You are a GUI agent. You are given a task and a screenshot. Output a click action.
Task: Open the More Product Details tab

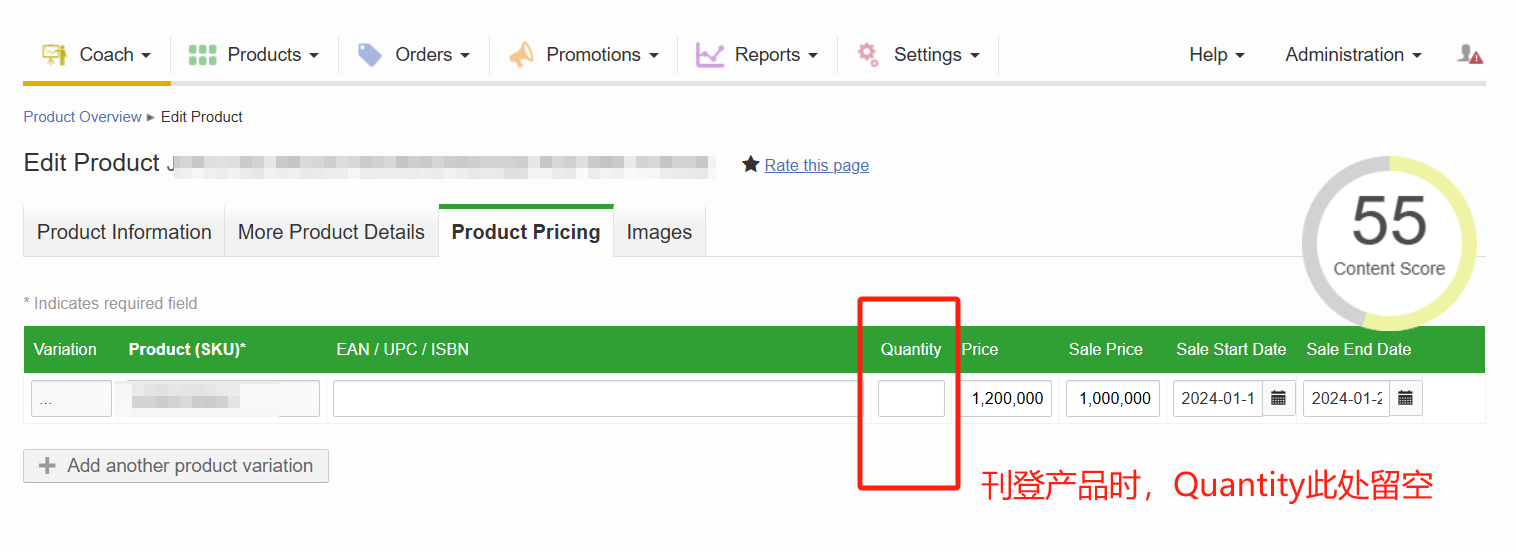coord(331,232)
